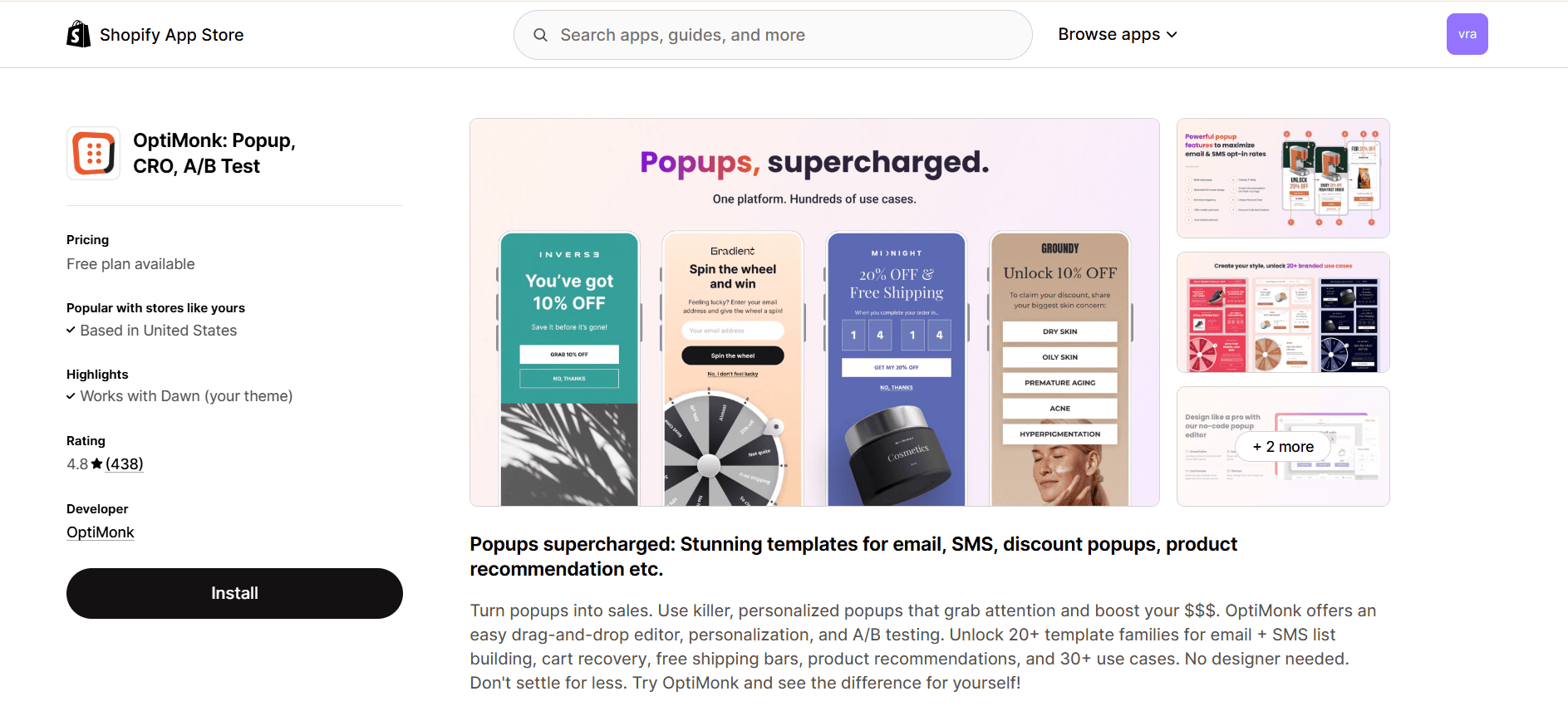
Task: Click the rating star icon
Action: coord(96,463)
